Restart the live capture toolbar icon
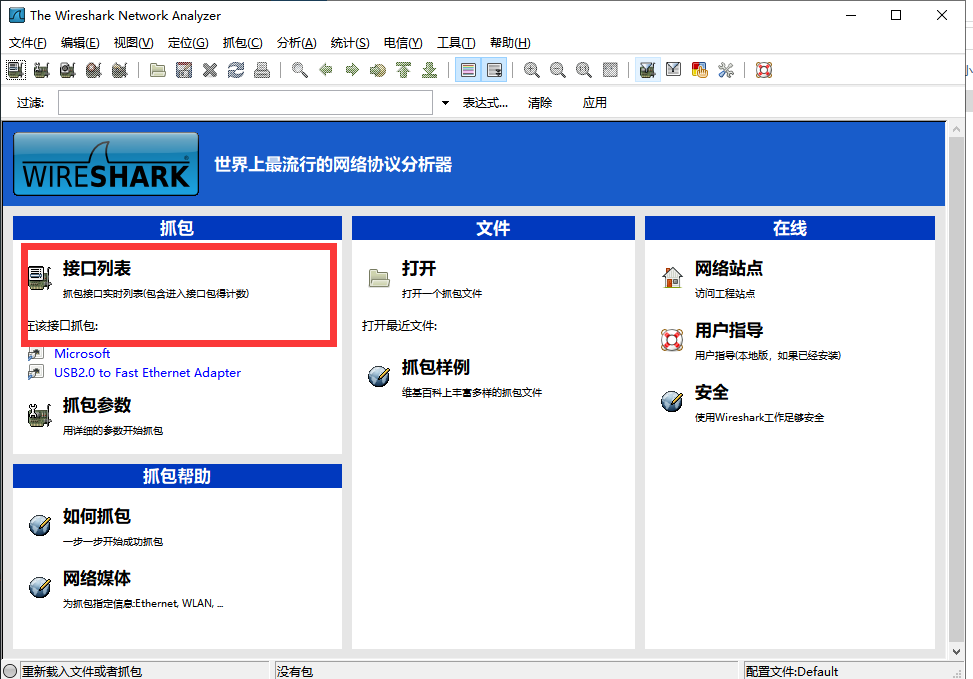The image size is (973, 679). pyautogui.click(x=120, y=70)
